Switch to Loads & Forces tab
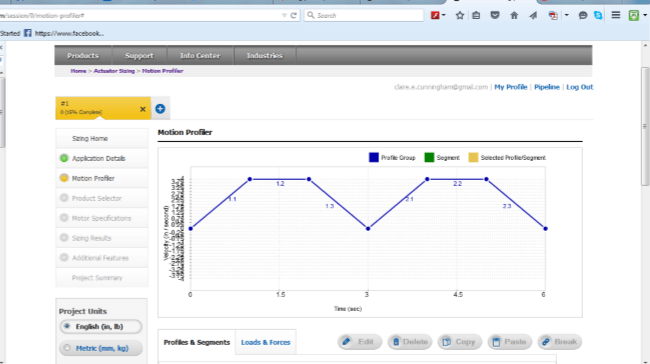This screenshot has height=364, width=650. 266,342
